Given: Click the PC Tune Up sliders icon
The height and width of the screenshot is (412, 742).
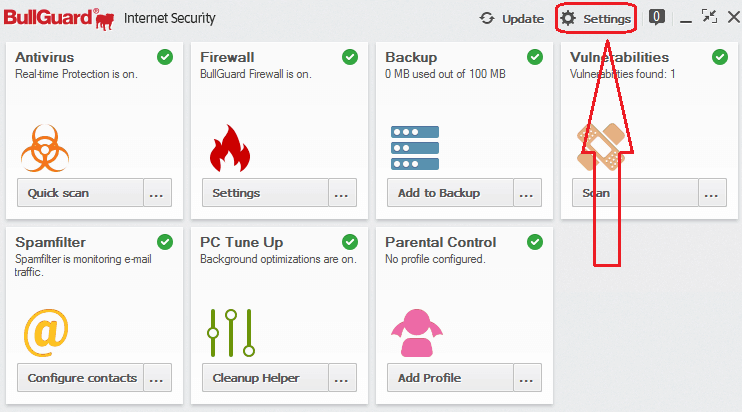Looking at the screenshot, I should tap(231, 333).
